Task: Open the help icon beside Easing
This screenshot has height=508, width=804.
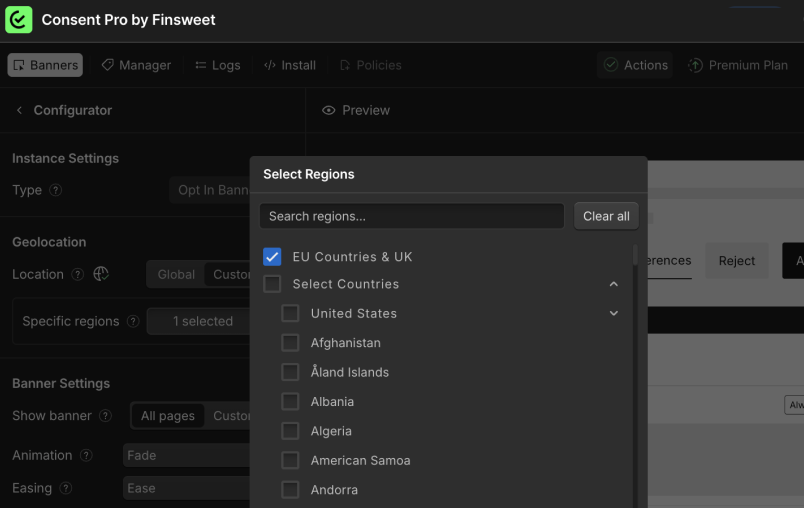Action: click(66, 488)
